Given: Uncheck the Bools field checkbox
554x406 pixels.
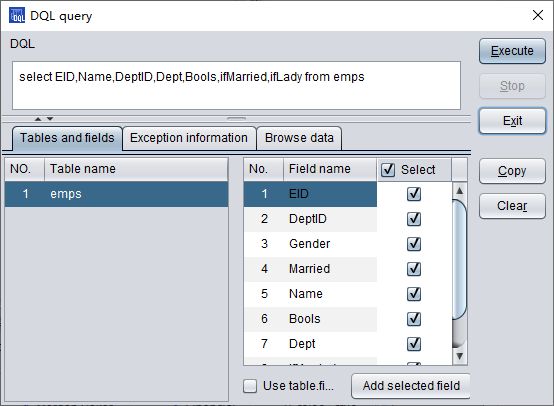Looking at the screenshot, I should point(414,319).
